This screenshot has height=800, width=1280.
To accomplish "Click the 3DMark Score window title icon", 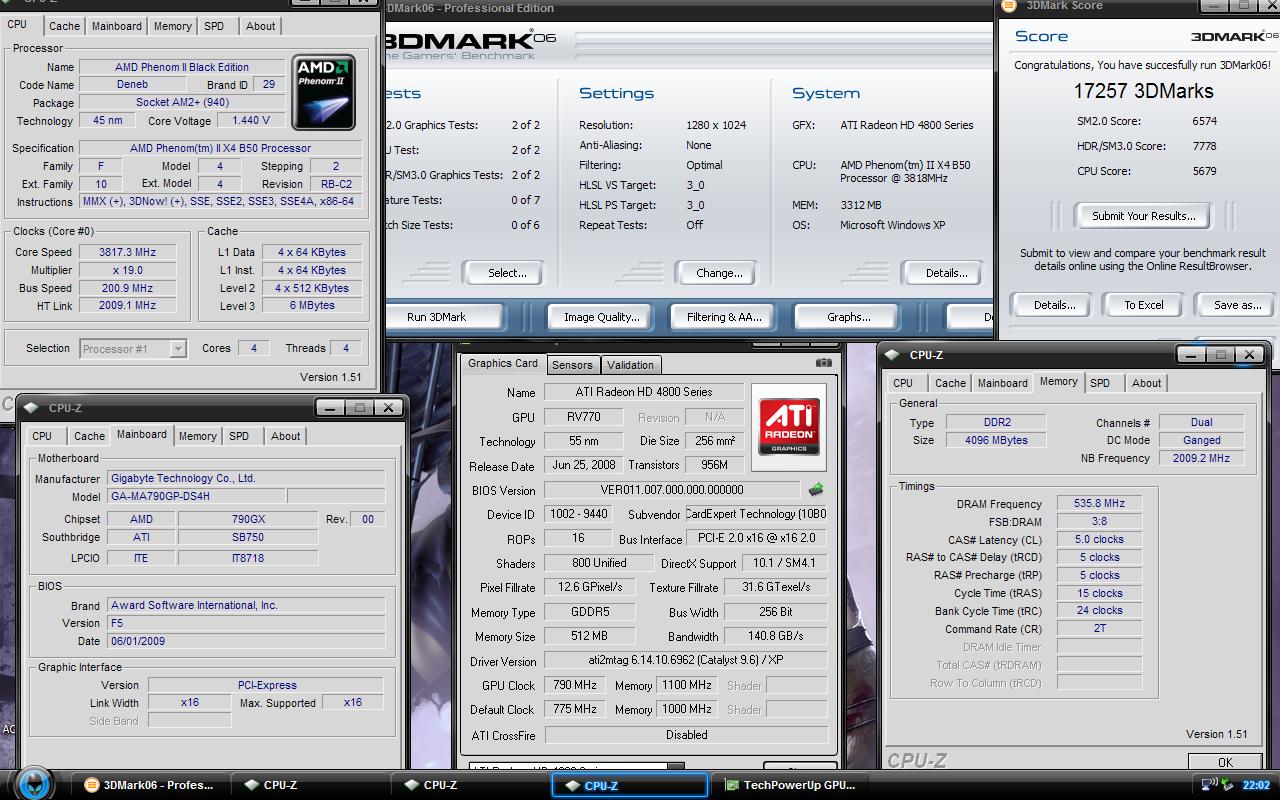I will click(x=1009, y=5).
